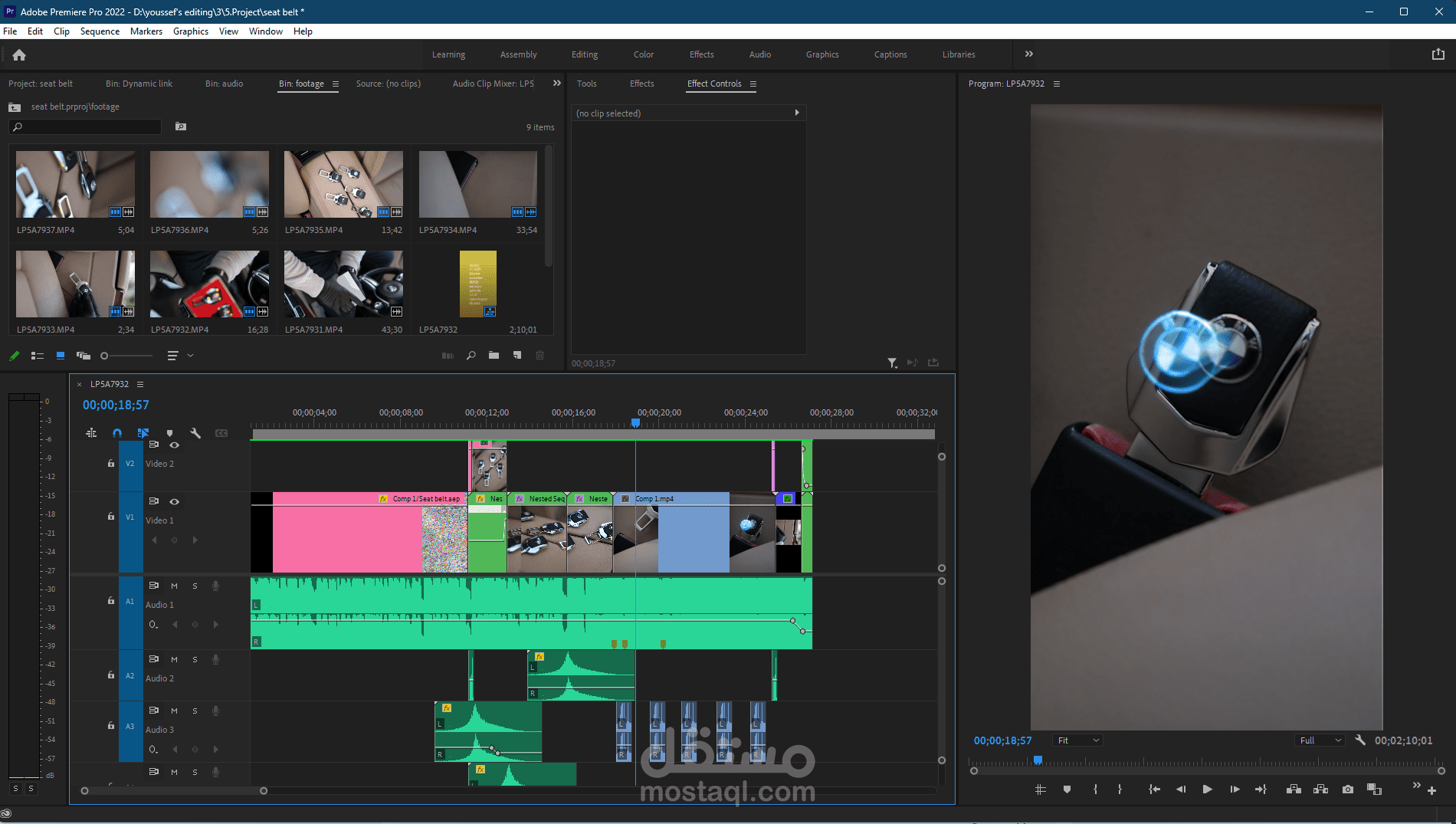1456x824 pixels.
Task: Toggle the lock on track V1
Action: (x=111, y=517)
